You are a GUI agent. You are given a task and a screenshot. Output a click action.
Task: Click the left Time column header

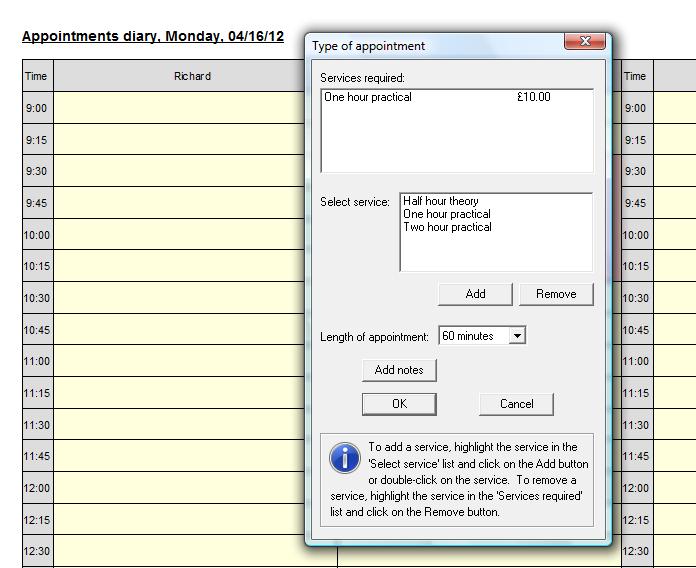tap(36, 76)
